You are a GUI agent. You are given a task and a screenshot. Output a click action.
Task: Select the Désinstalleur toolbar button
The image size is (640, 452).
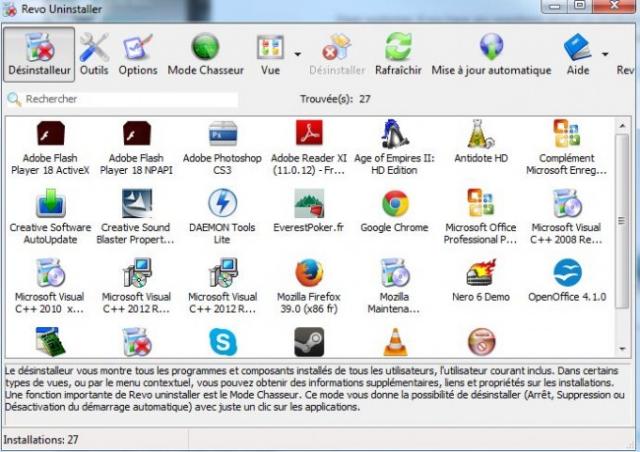(37, 54)
